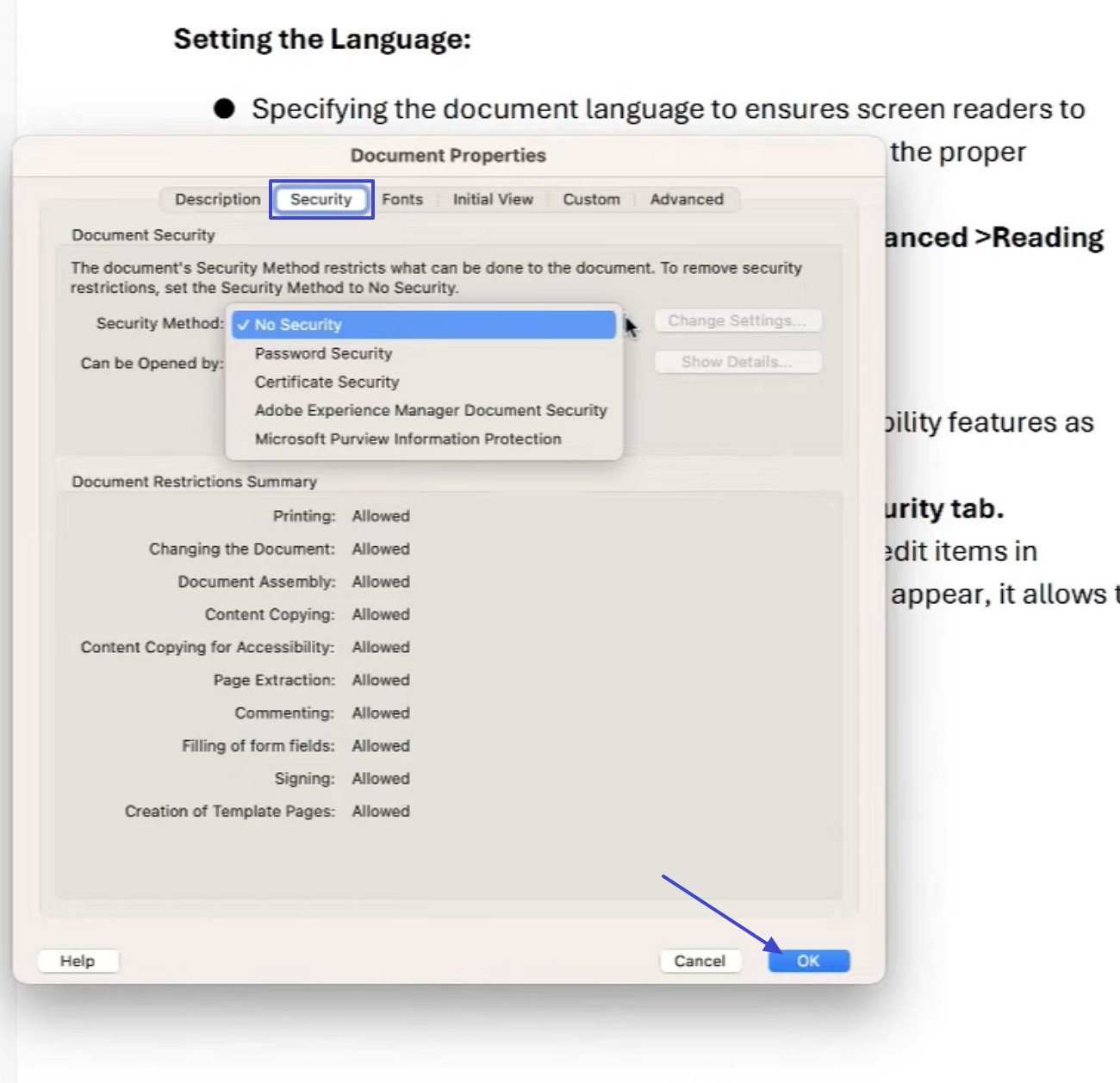Click the Changing the Document label
This screenshot has width=1120, height=1083.
coord(242,549)
